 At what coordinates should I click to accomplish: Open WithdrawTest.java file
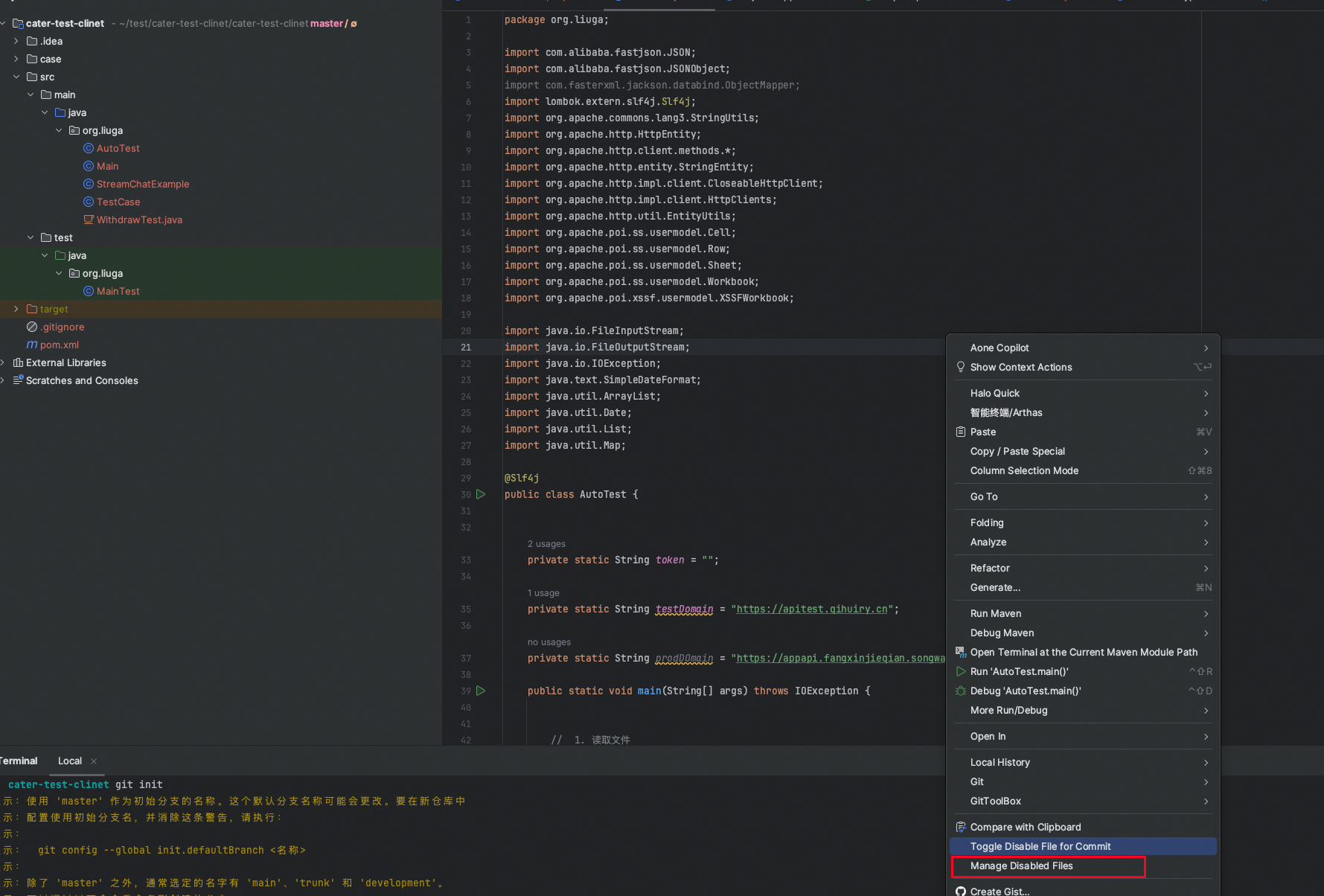[x=139, y=220]
